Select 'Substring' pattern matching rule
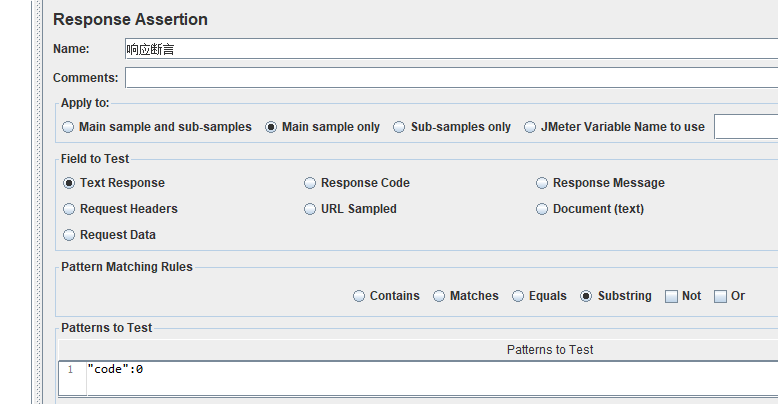Image resolution: width=778 pixels, height=404 pixels. tap(586, 296)
